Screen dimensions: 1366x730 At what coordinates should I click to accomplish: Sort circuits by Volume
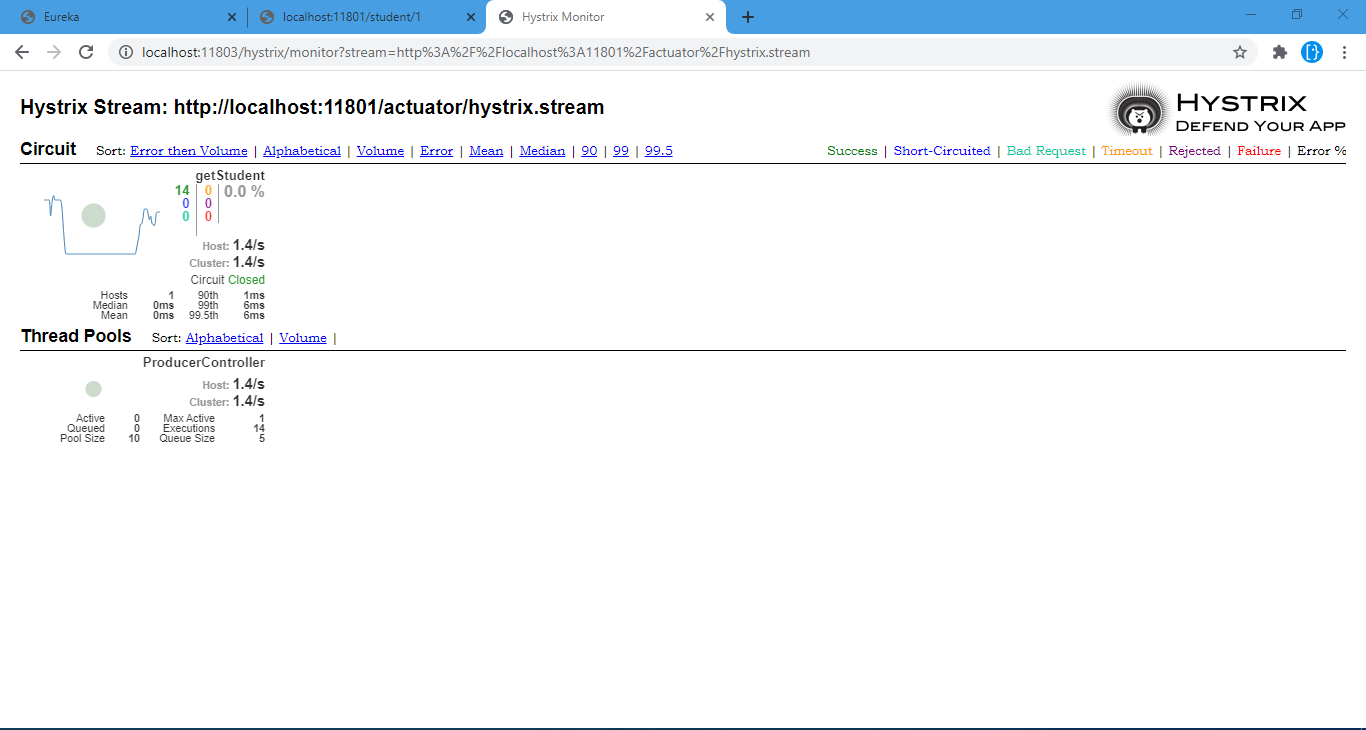tap(380, 151)
